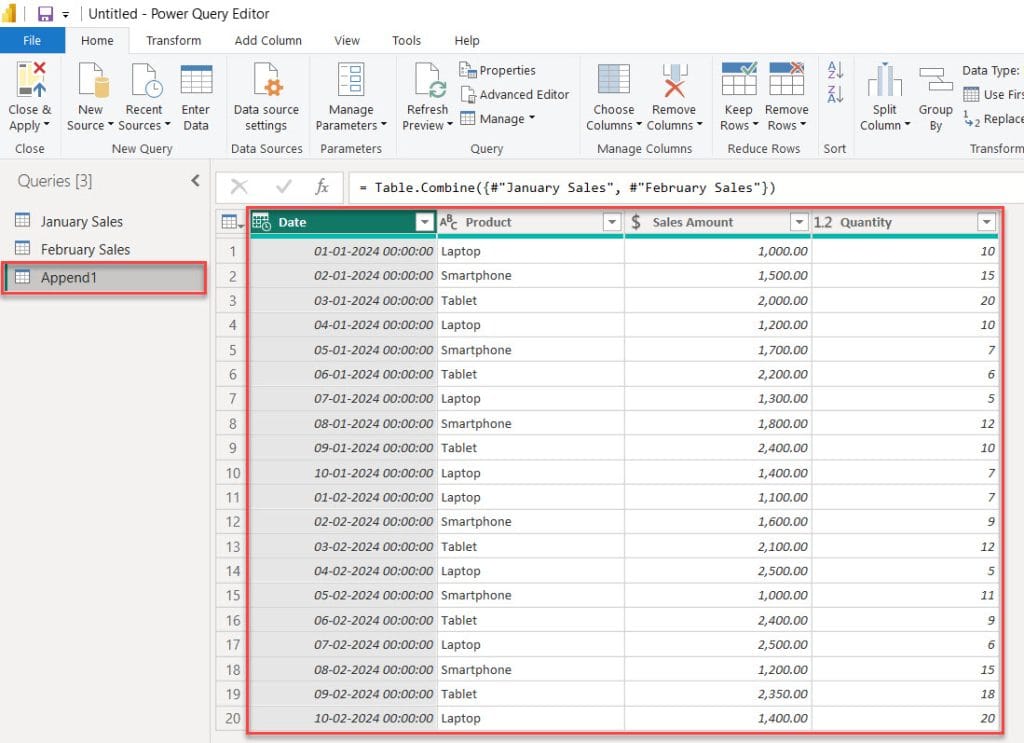Click the 01-02-2024 00:00:00 date cell
The height and width of the screenshot is (743, 1024).
[x=344, y=498]
